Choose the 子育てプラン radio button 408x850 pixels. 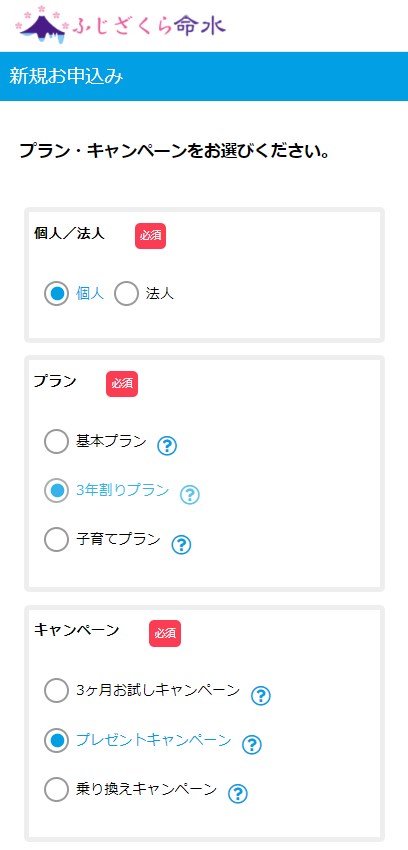click(56, 539)
